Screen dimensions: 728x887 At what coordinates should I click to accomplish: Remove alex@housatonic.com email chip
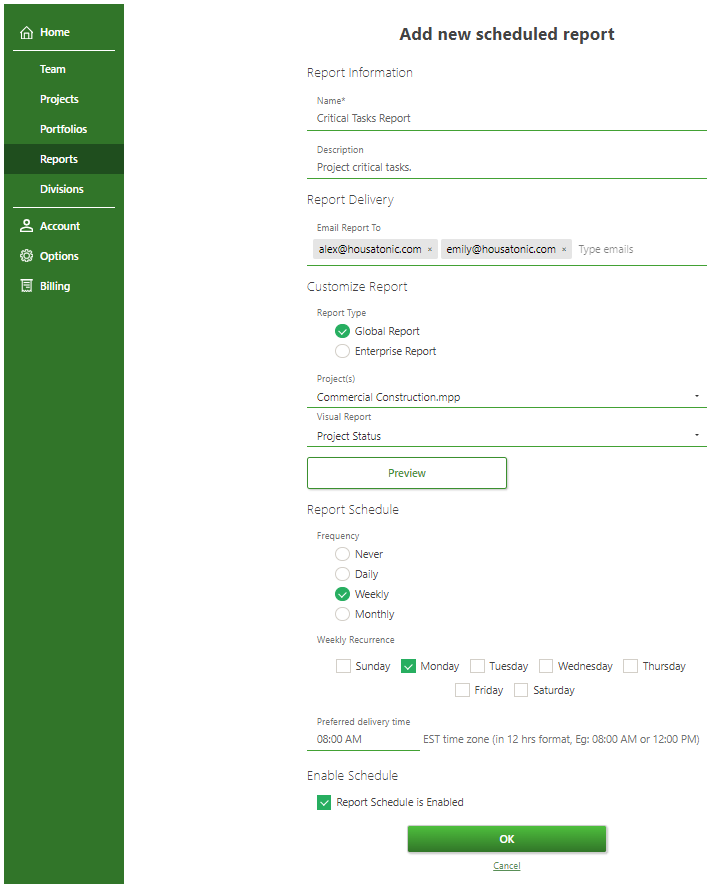click(x=430, y=250)
